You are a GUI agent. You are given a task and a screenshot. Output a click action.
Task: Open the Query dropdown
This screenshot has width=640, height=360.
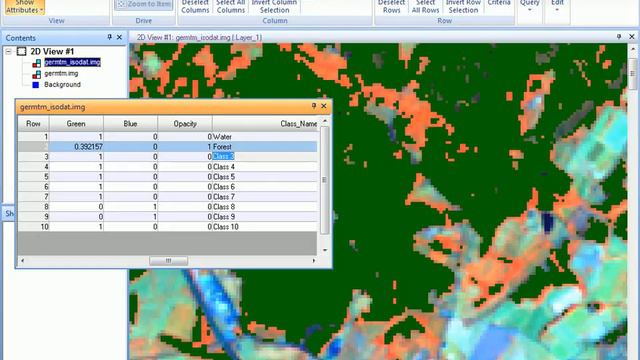pyautogui.click(x=529, y=6)
